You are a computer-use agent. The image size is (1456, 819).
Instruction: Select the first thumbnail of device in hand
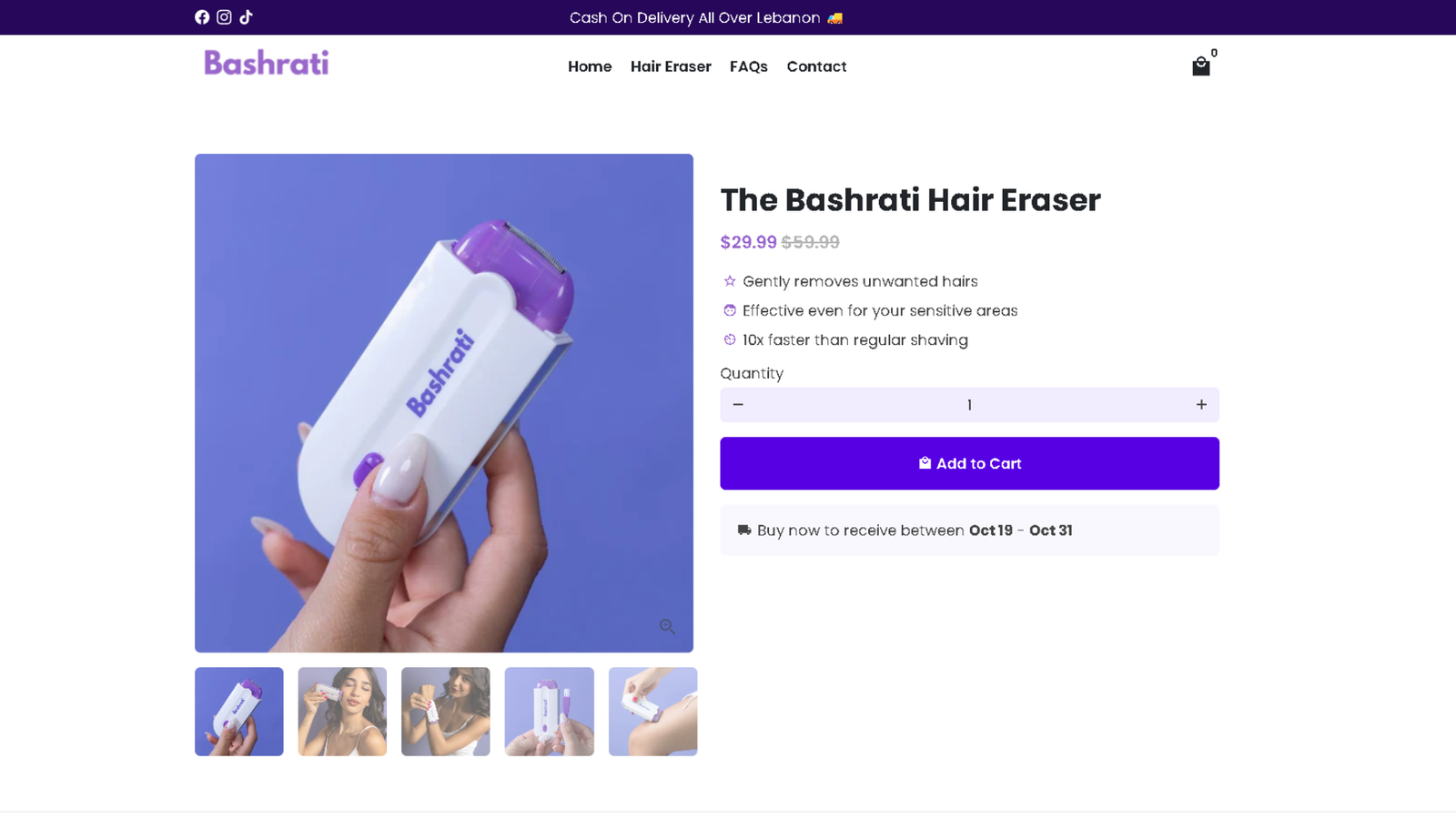[239, 712]
